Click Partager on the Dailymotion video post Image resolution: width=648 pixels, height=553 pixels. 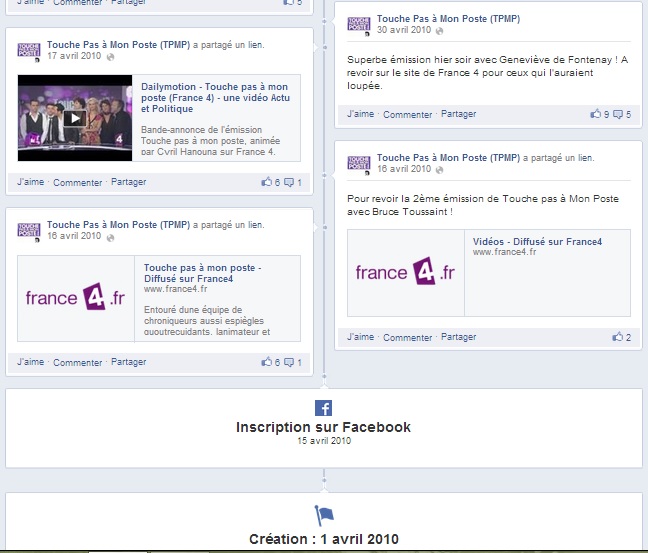(129, 182)
